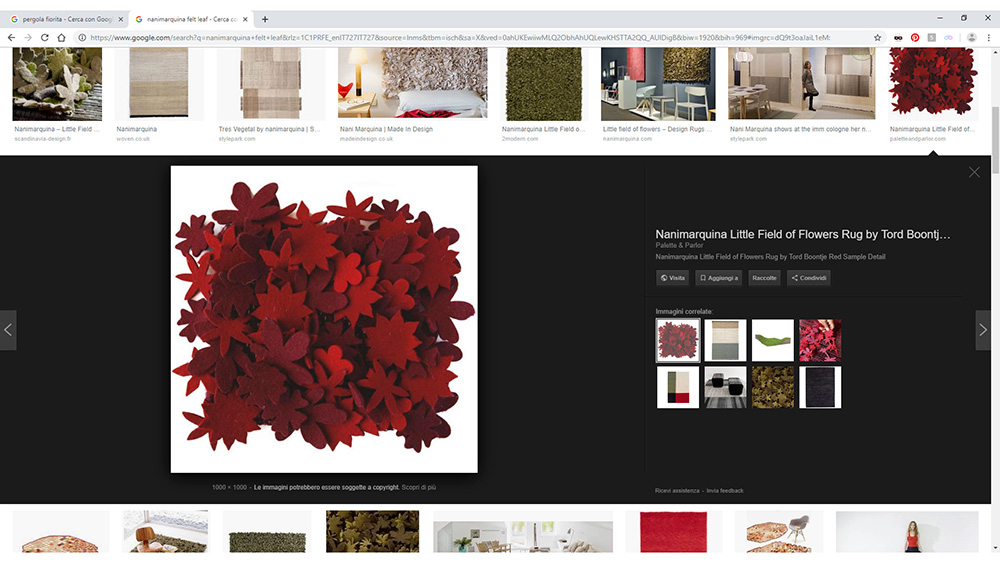Click 'Invia feedback' link
The image size is (1000, 563).
click(x=724, y=491)
